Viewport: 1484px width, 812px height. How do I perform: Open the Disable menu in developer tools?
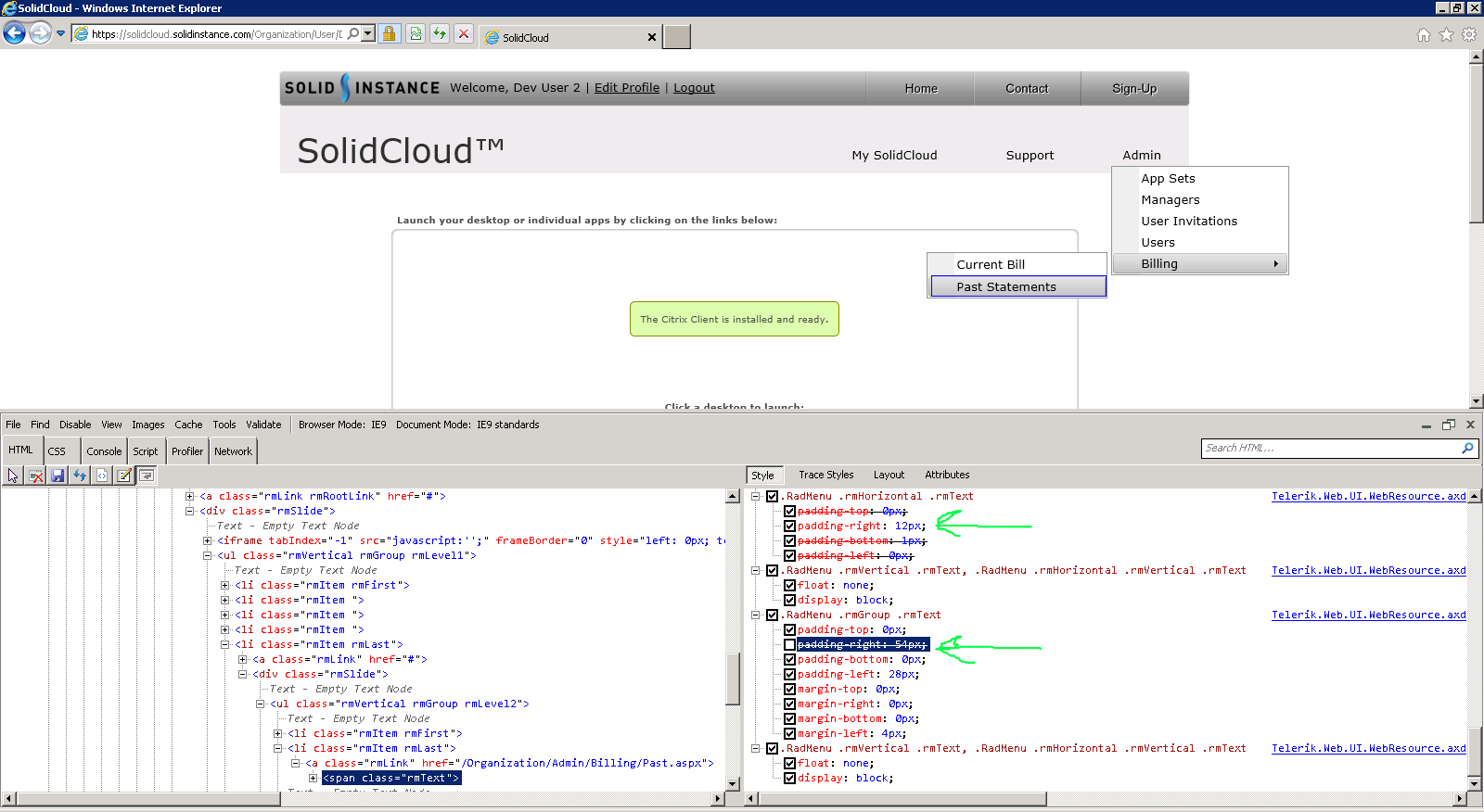[x=75, y=425]
